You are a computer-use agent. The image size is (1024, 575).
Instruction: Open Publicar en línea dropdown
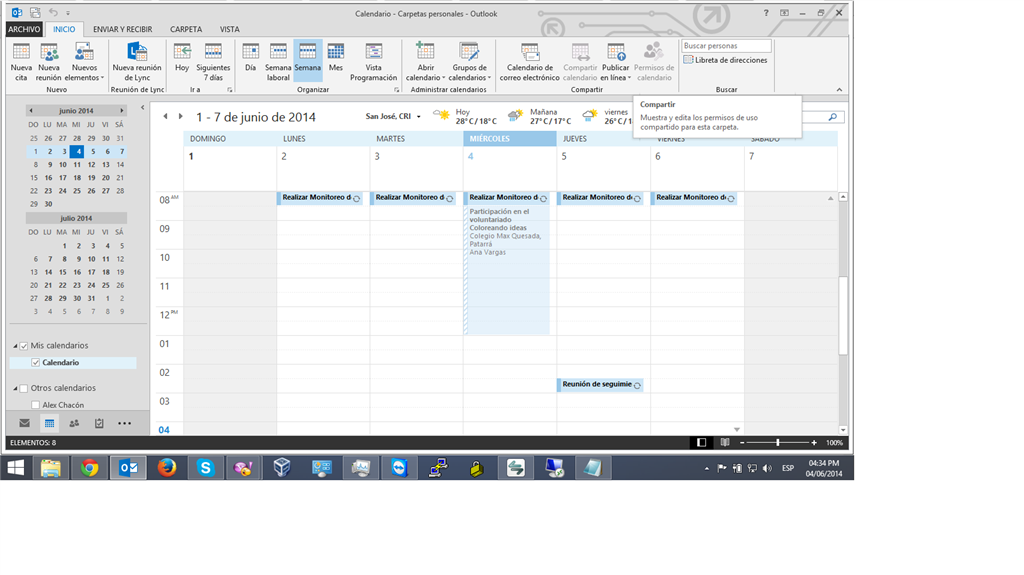pyautogui.click(x=615, y=62)
